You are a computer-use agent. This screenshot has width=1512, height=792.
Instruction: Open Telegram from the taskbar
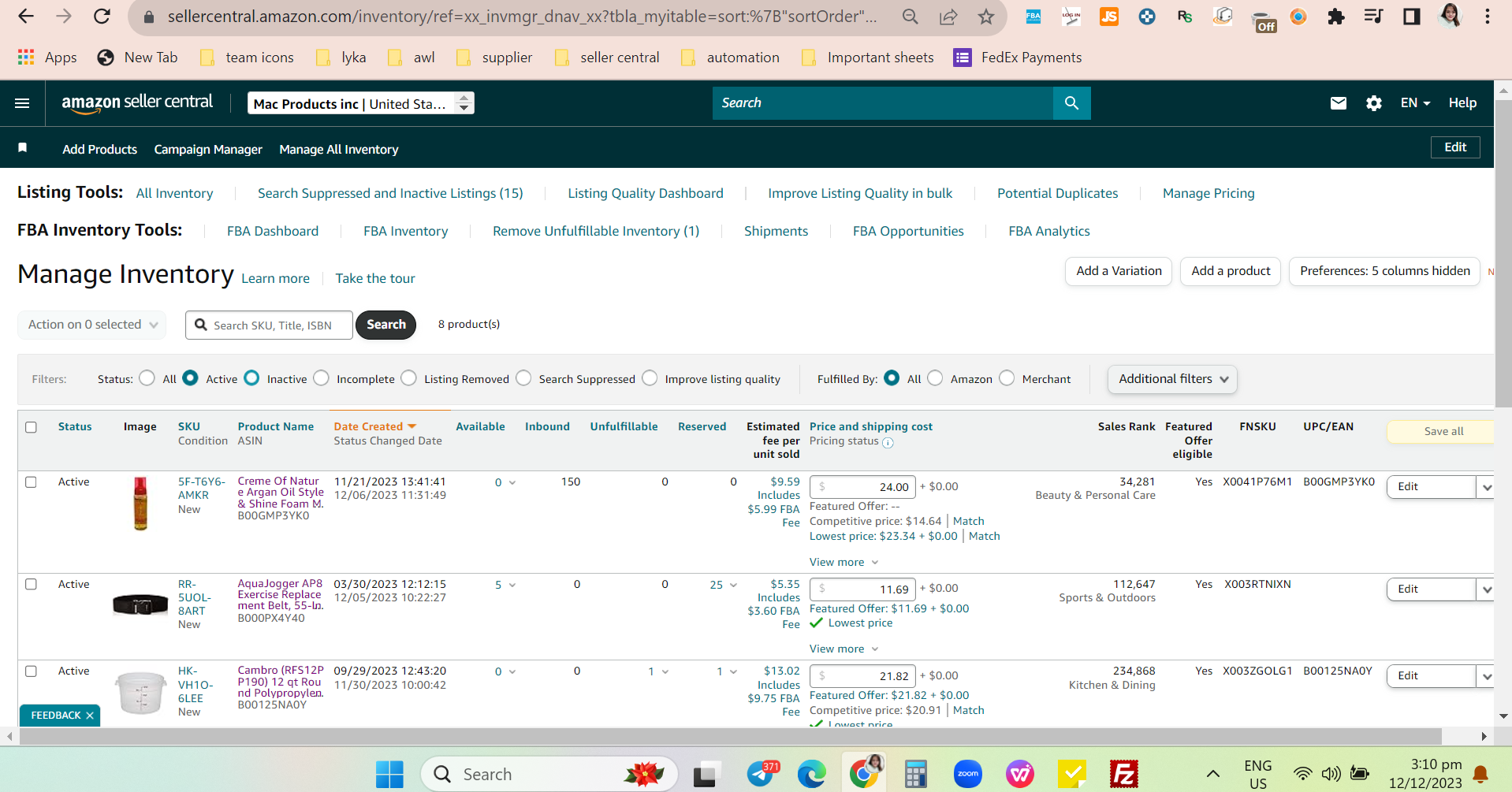762,775
